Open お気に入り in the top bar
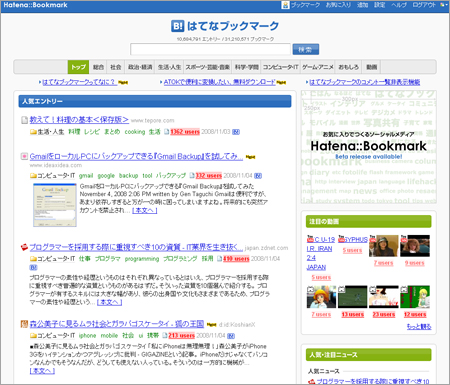This screenshot has width=450, height=385. tap(338, 5)
